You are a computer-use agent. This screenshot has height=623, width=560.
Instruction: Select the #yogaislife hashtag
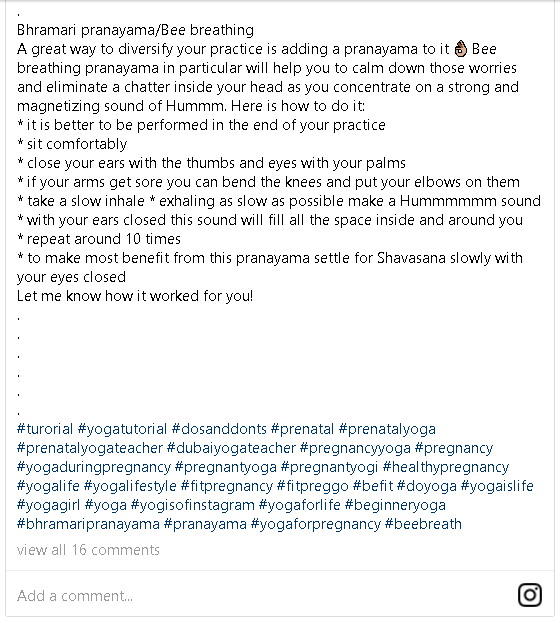click(497, 486)
